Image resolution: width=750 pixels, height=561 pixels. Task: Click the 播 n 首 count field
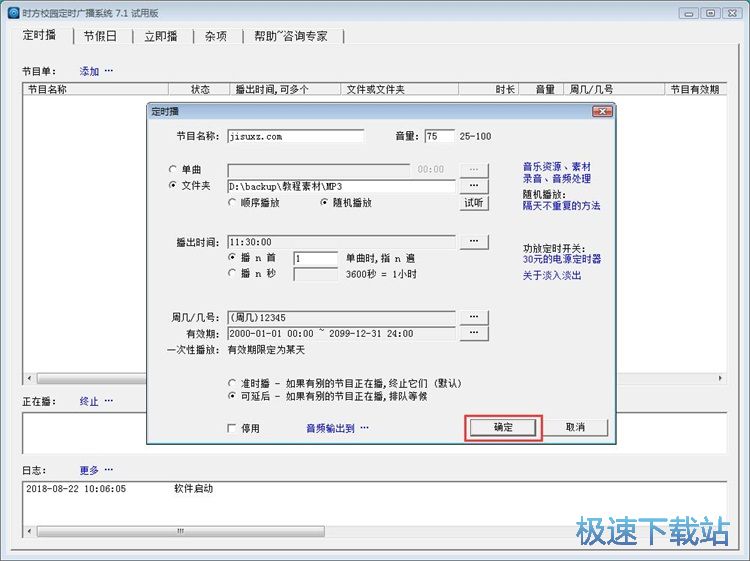point(316,259)
